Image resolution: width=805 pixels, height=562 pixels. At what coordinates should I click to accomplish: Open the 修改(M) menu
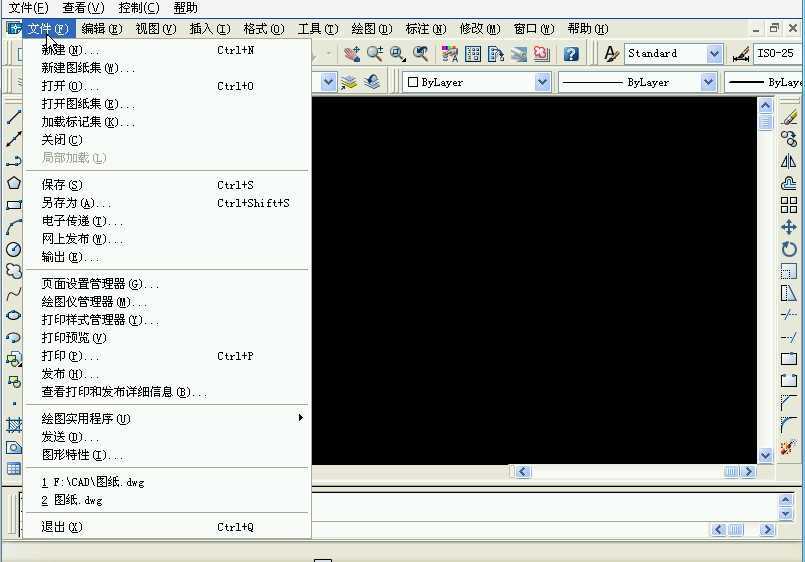[x=480, y=29]
